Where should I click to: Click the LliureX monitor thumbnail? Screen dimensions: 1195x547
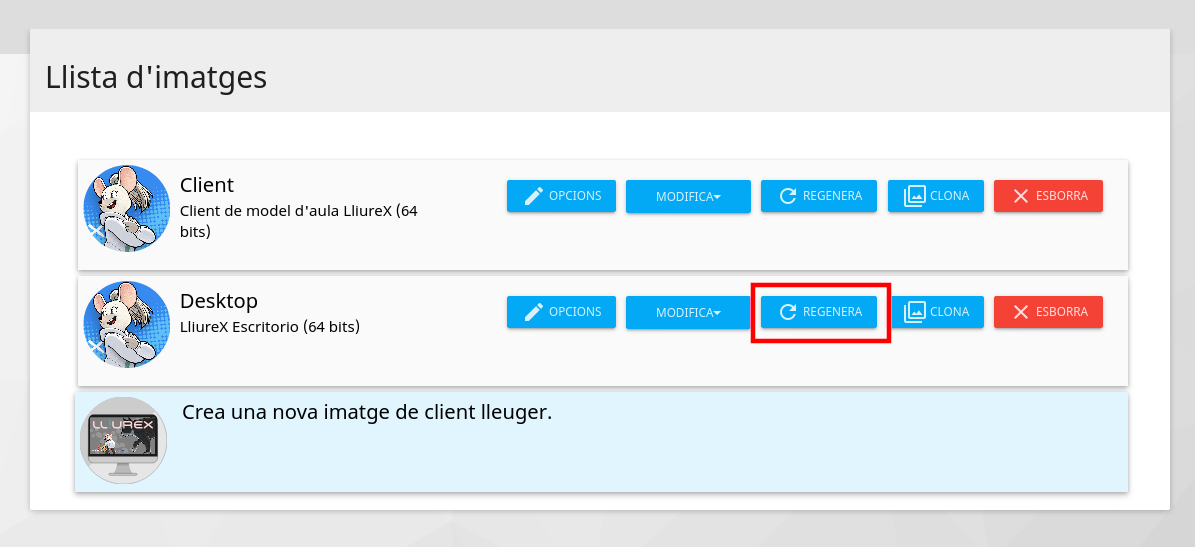point(123,440)
